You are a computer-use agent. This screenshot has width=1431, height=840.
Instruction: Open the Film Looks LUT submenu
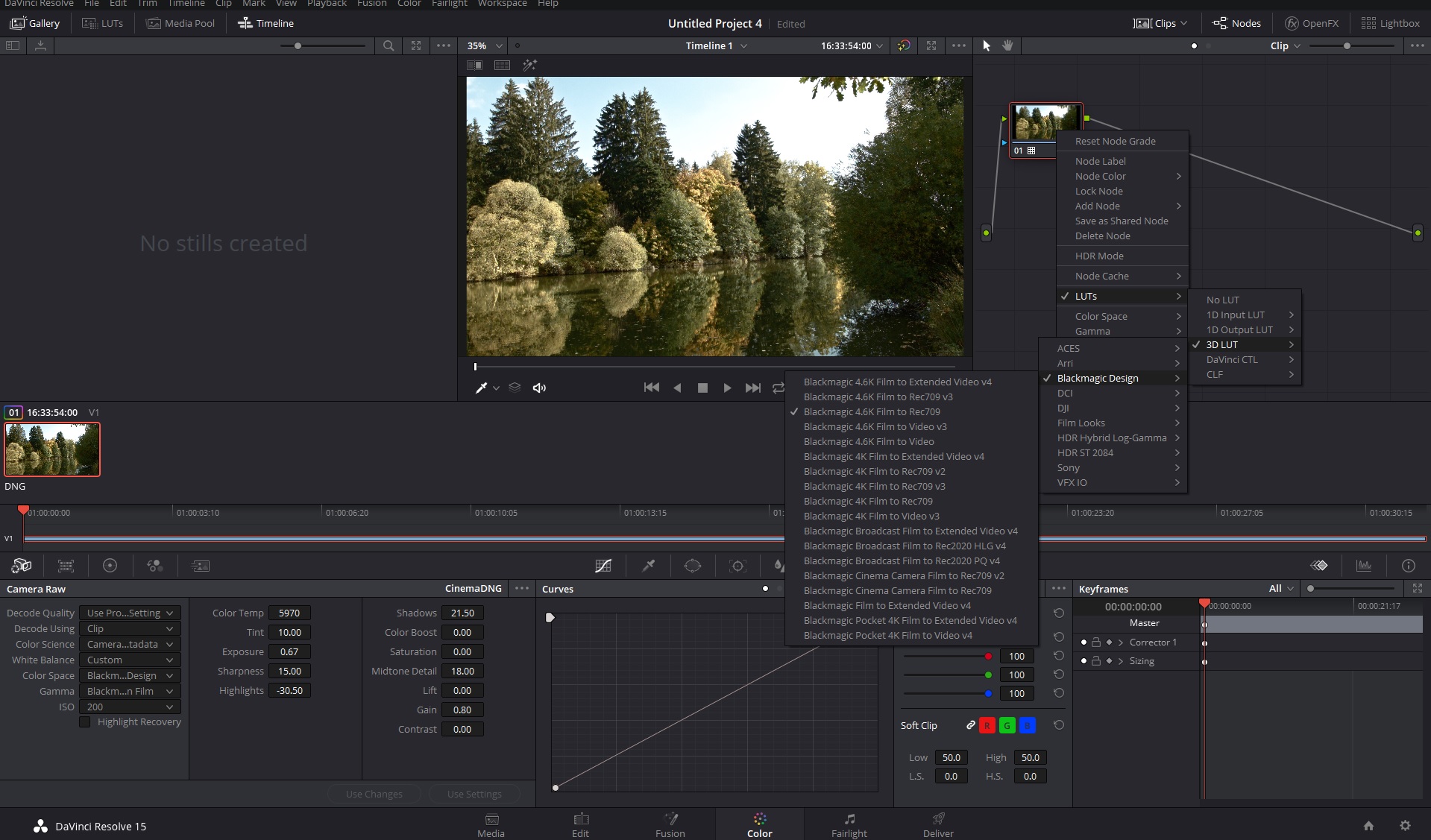pyautogui.click(x=1113, y=423)
